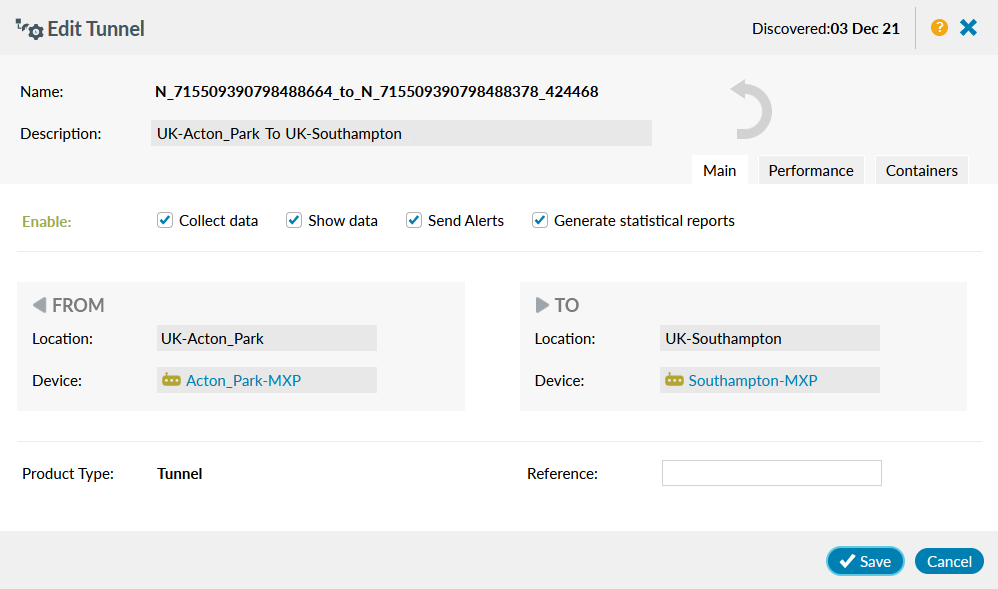
Task: Click the undo arrow icon
Action: [750, 110]
